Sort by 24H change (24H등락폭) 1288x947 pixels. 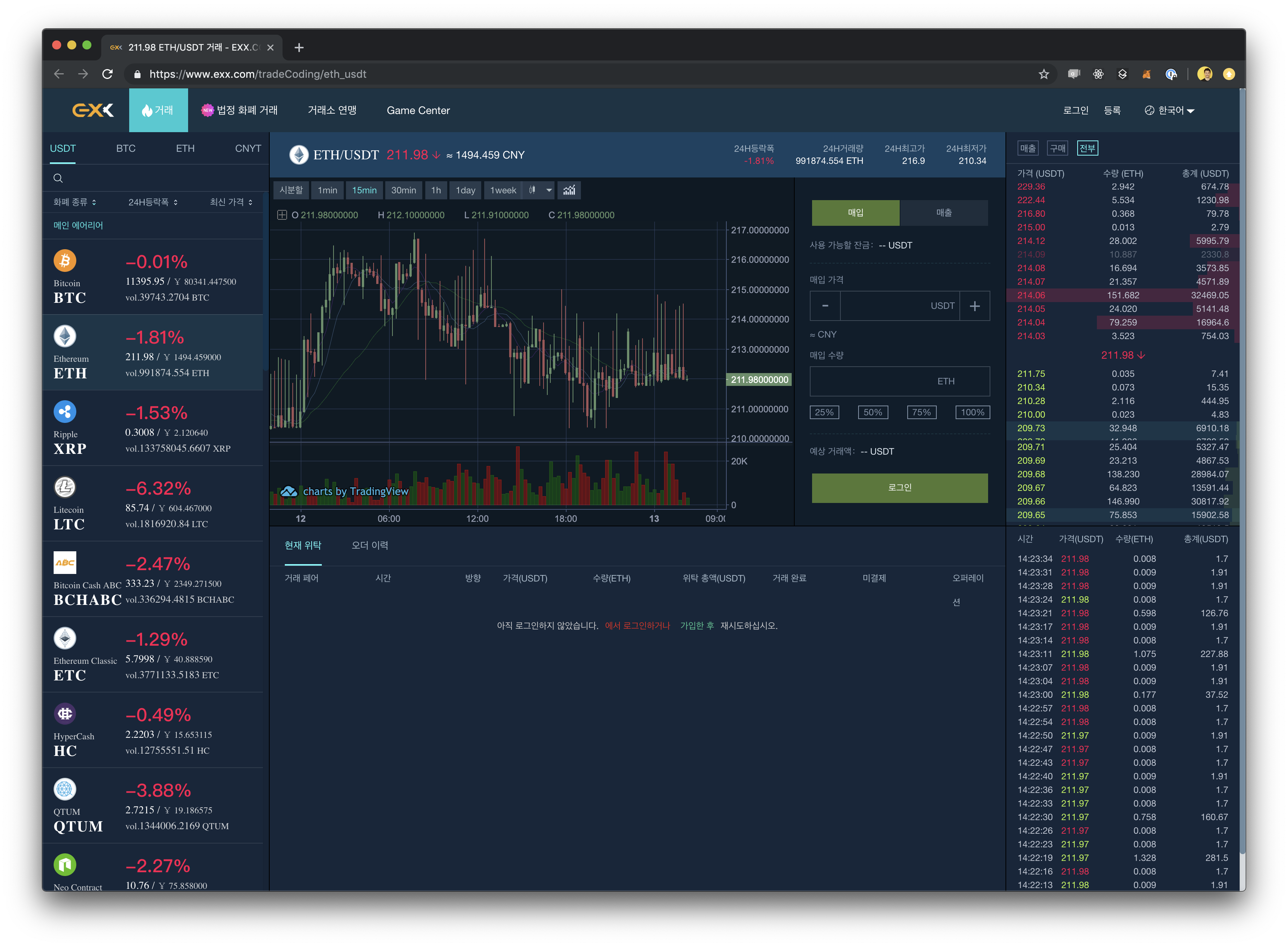[x=153, y=202]
